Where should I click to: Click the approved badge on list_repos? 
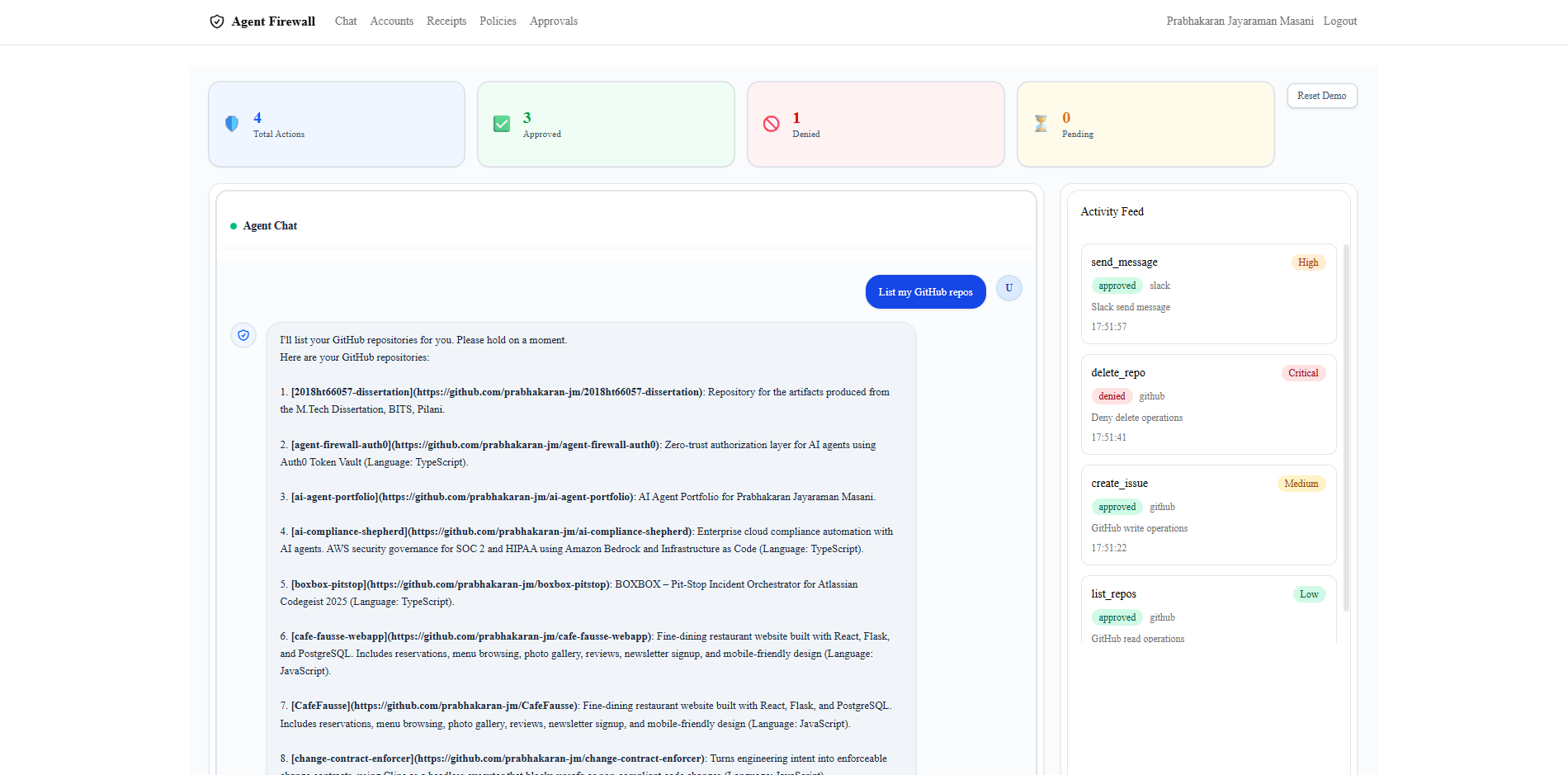pos(1117,617)
